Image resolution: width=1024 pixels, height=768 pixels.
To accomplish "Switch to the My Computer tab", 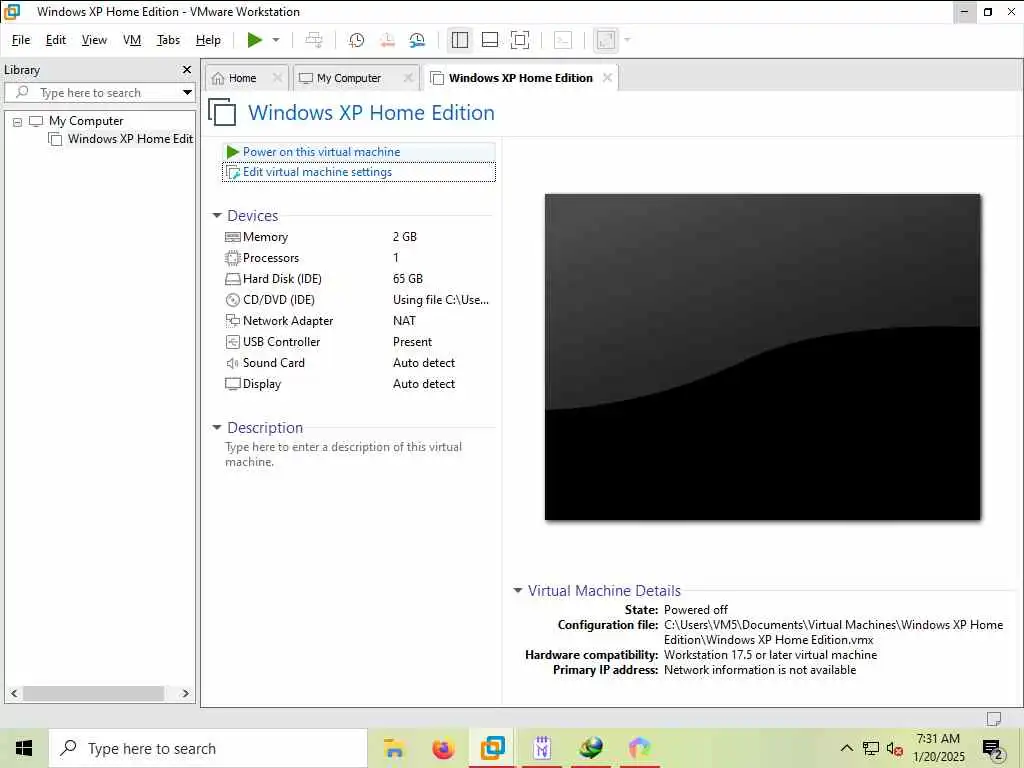I will pyautogui.click(x=349, y=78).
